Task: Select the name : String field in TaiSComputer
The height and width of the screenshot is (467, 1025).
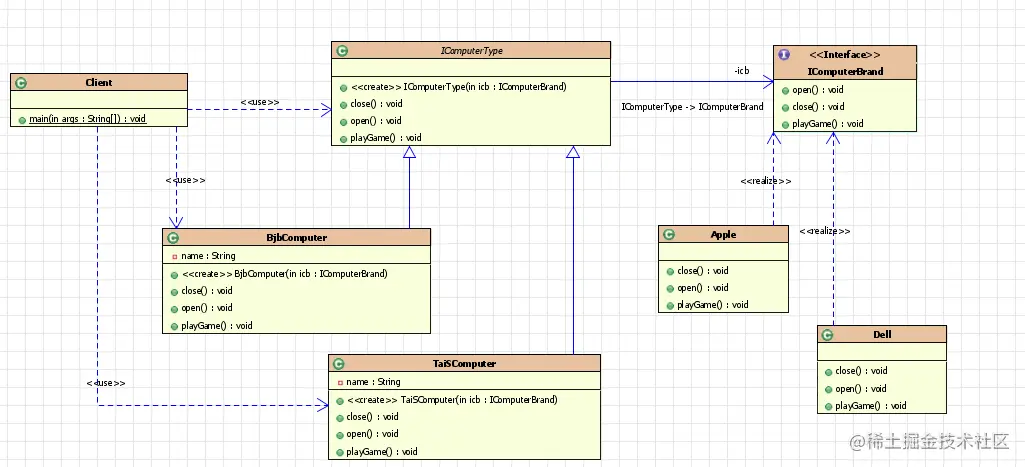Action: click(374, 382)
